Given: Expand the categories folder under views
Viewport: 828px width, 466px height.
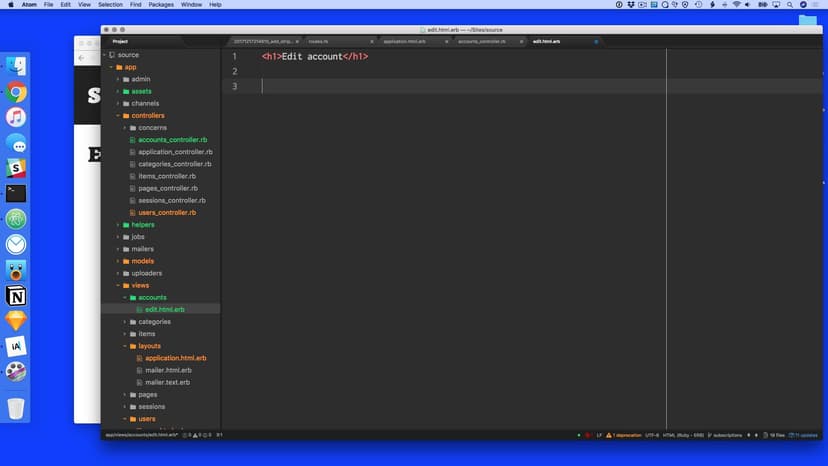Looking at the screenshot, I should pos(125,322).
